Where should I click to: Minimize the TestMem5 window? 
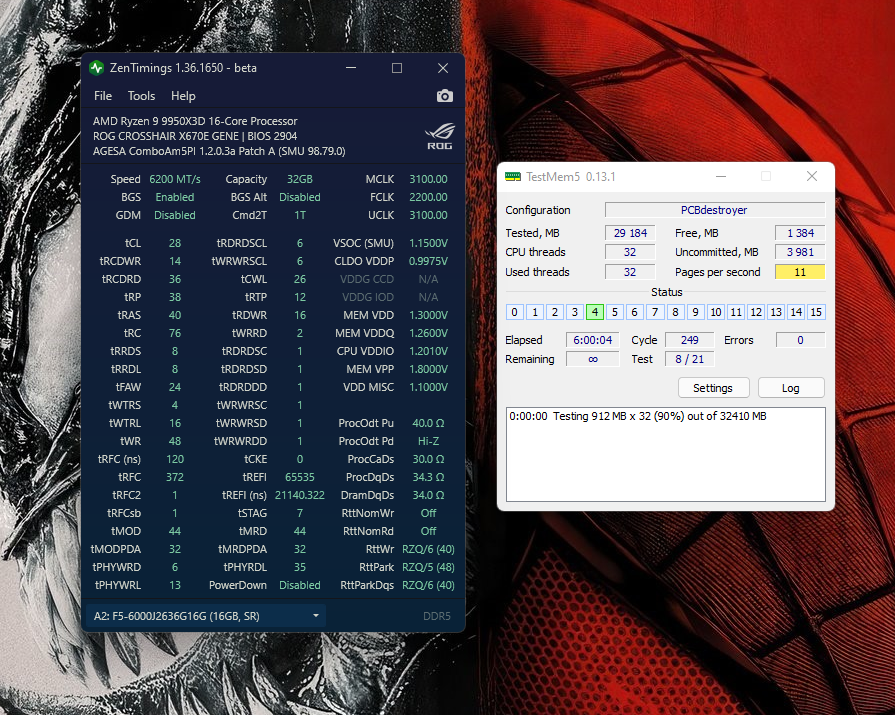(719, 176)
